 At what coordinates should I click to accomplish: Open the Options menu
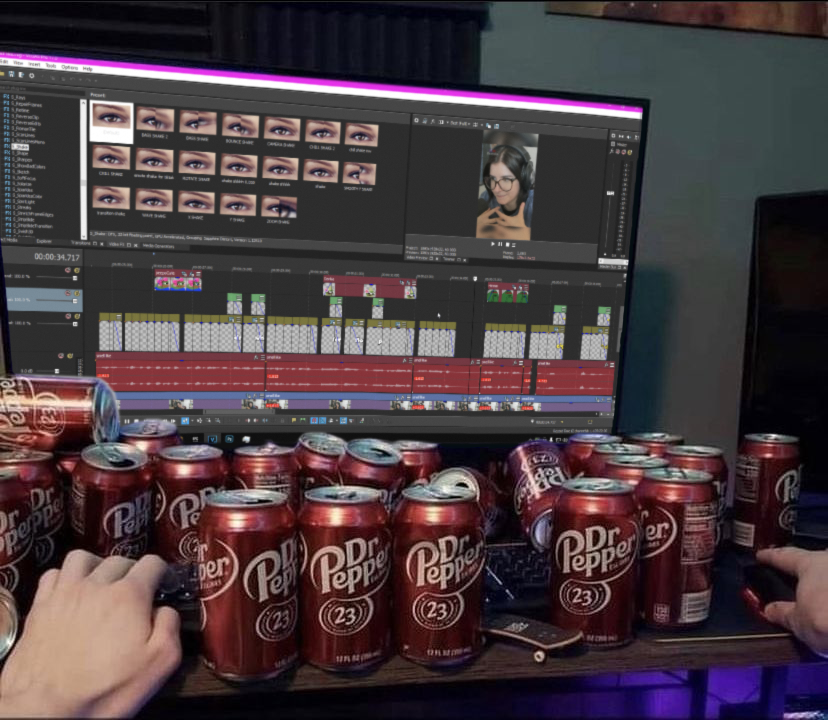[x=70, y=68]
